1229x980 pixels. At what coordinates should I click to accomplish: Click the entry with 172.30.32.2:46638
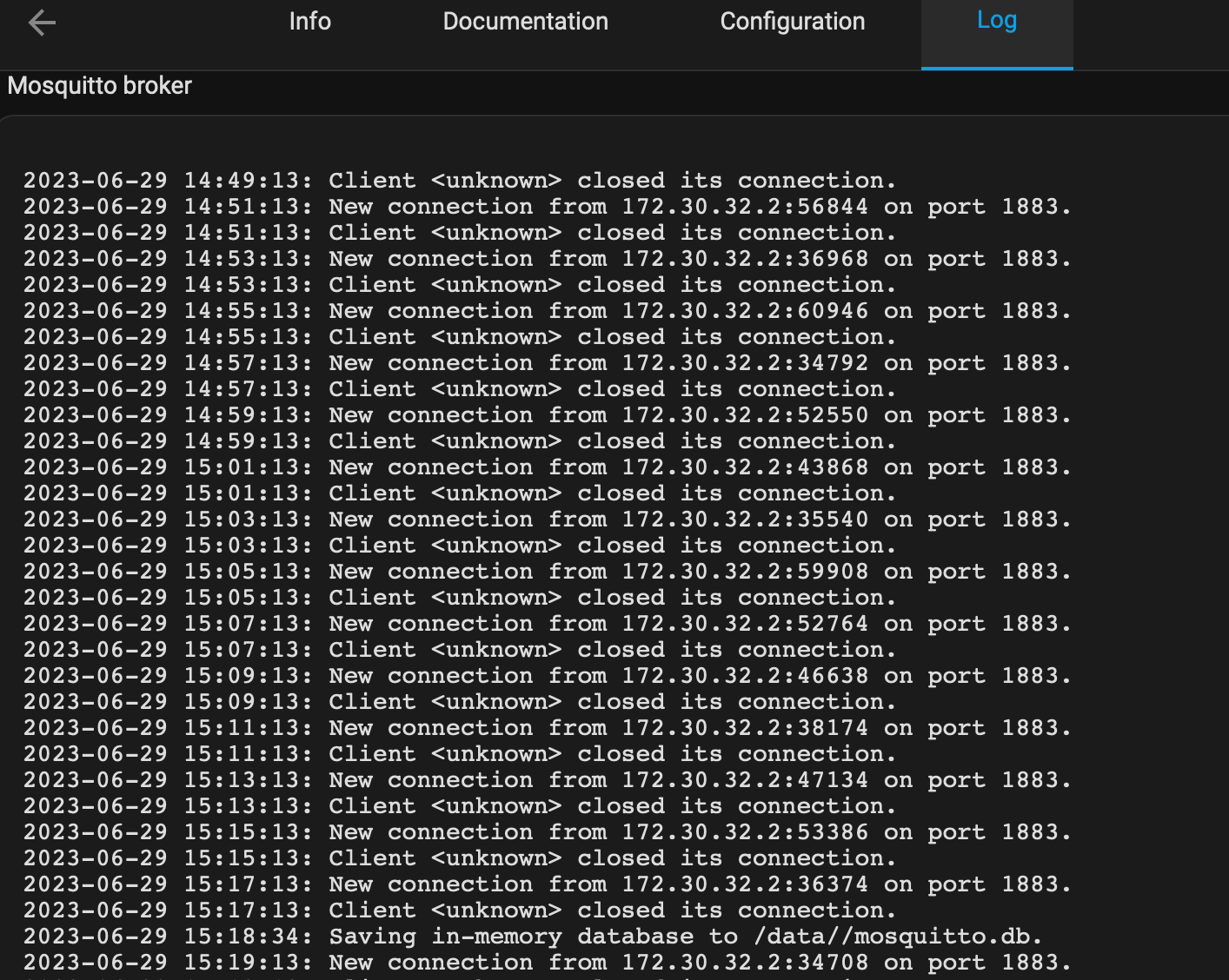click(548, 676)
